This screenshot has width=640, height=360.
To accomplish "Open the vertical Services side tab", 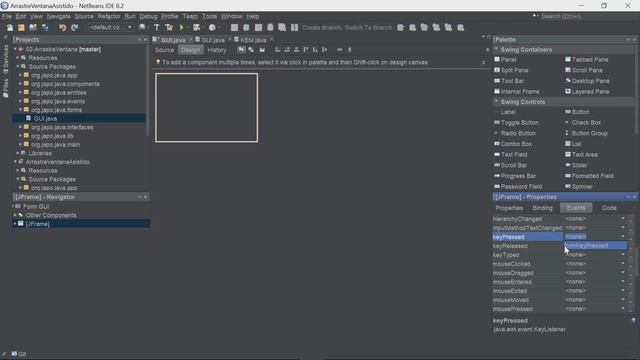I will (x=6, y=60).
